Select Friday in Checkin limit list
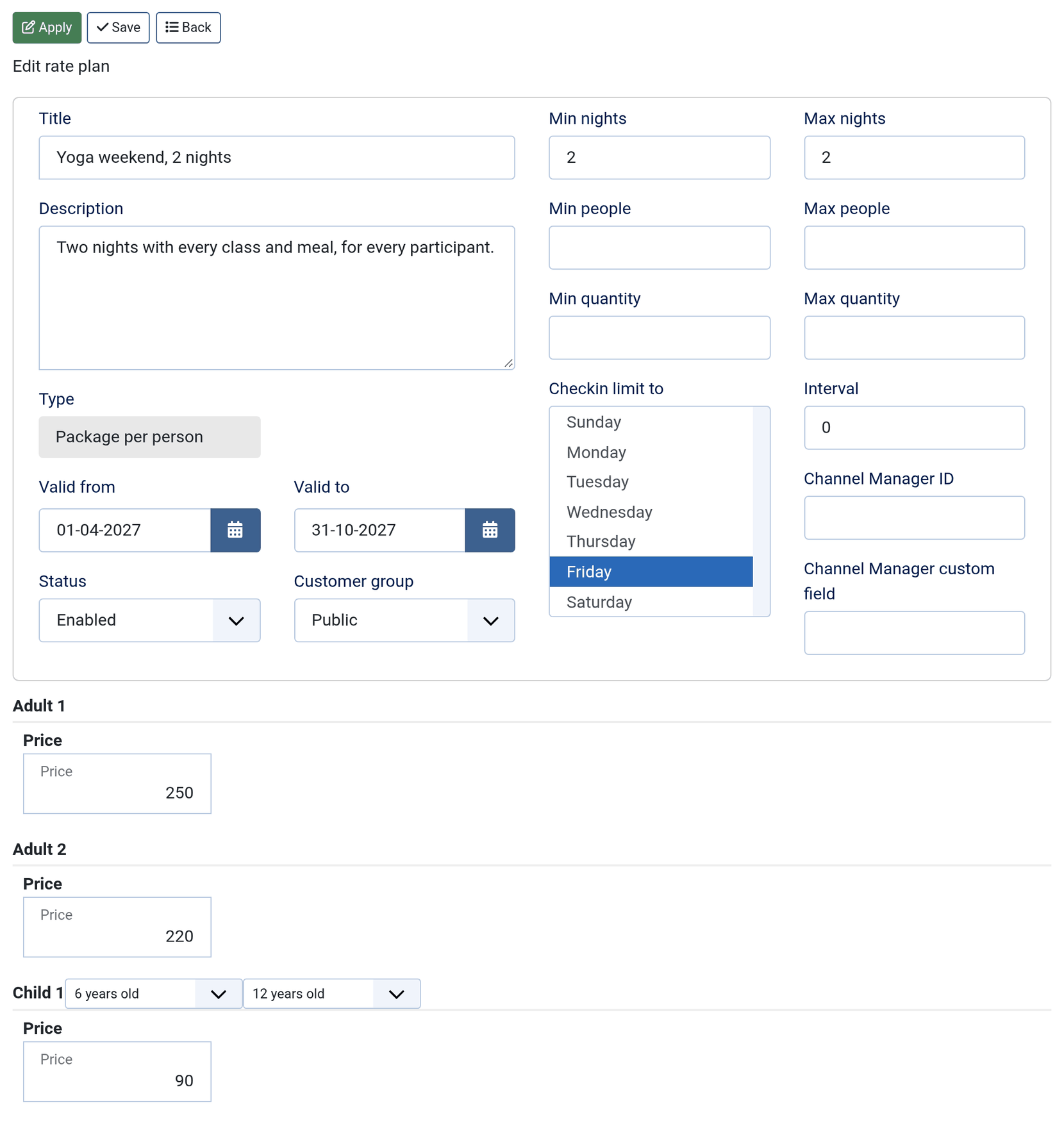Viewport: 1064px width, 1135px height. click(651, 572)
